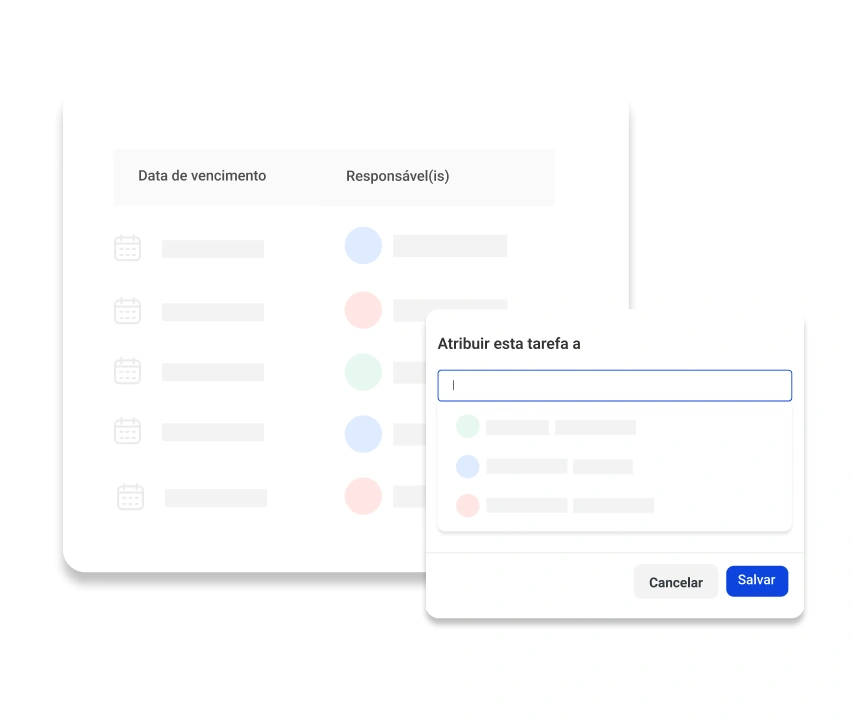Click the calendar icon in the third row
852x721 pixels.
point(127,371)
